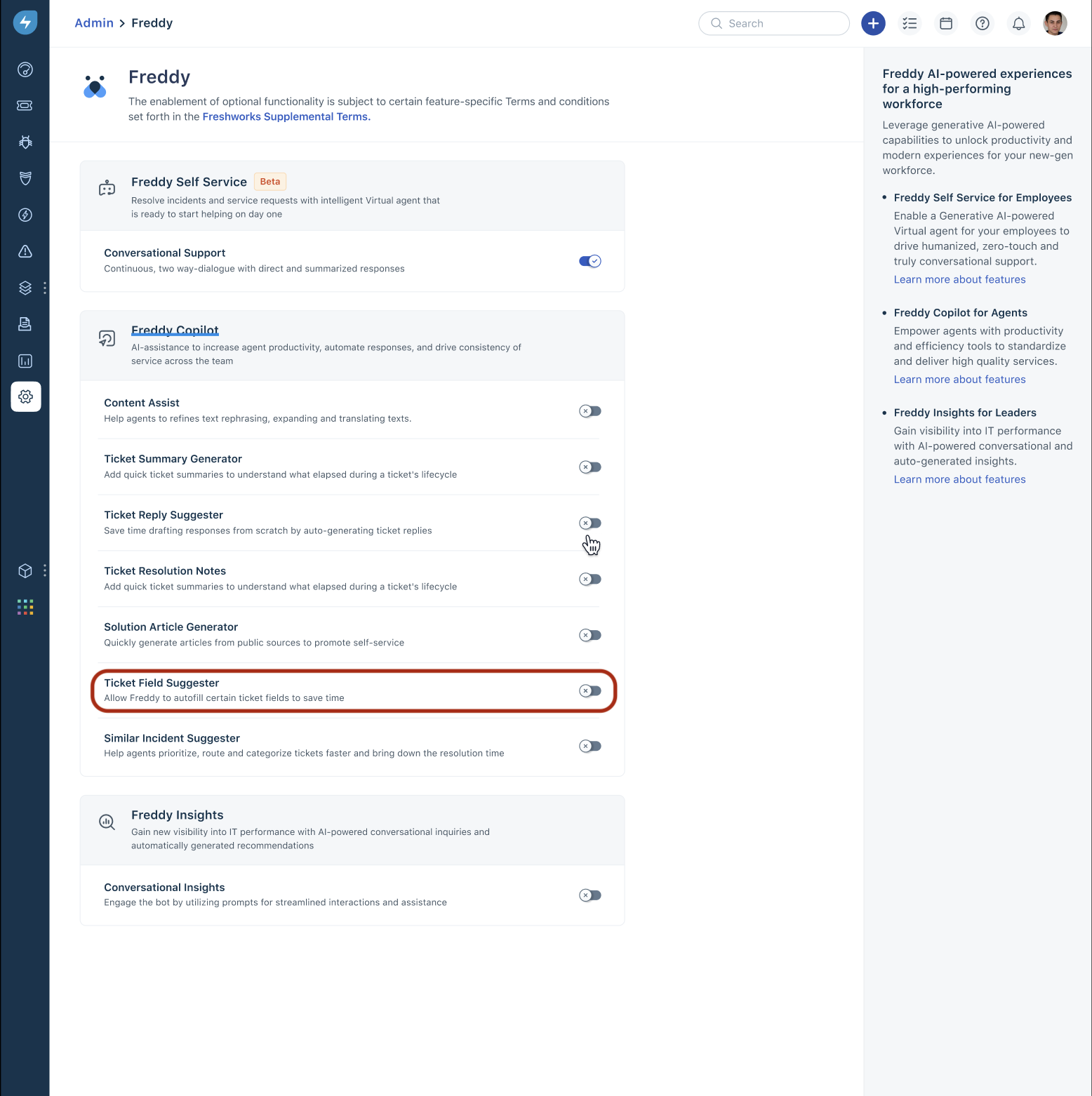This screenshot has width=1092, height=1096.
Task: Open the calendar icon in header
Action: (x=946, y=23)
